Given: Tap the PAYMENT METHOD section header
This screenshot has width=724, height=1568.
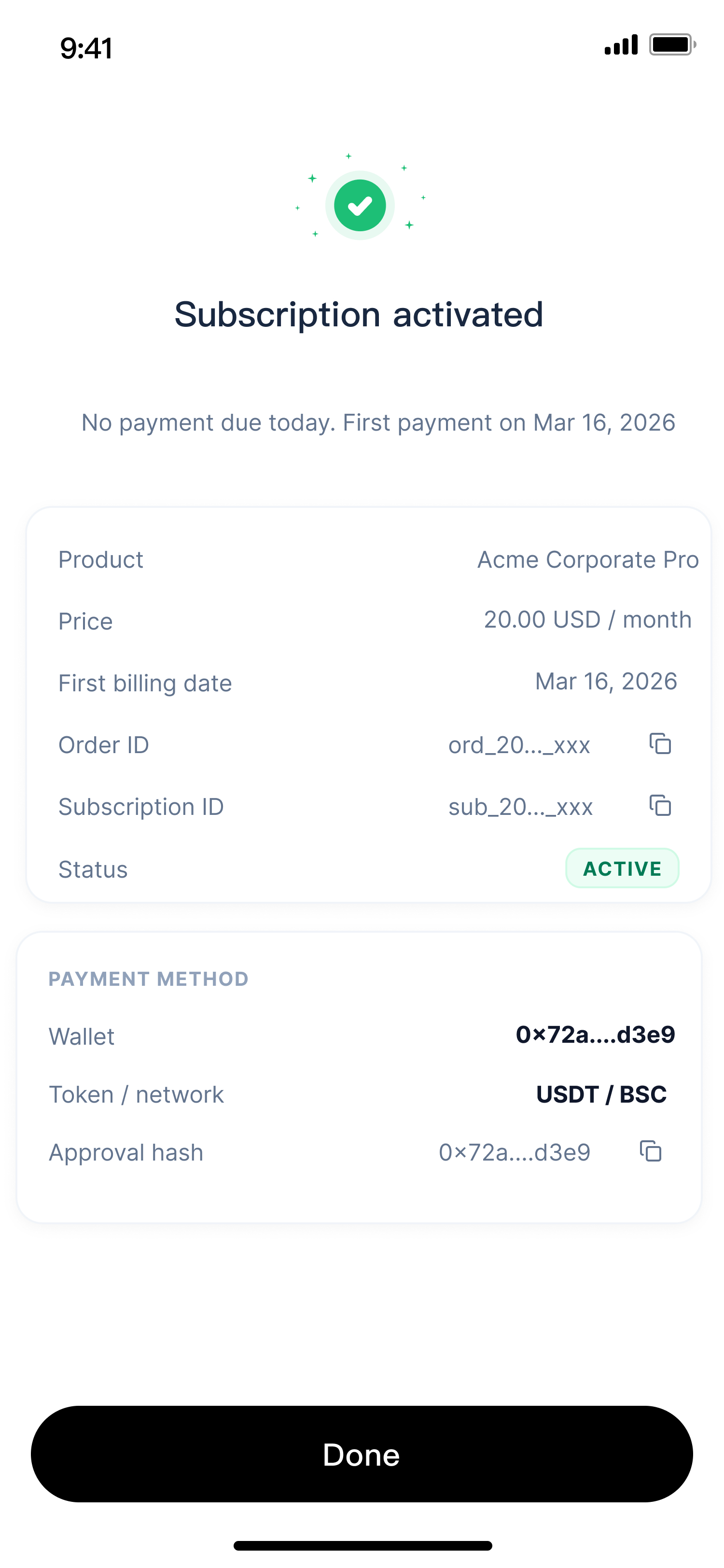Looking at the screenshot, I should click(x=149, y=979).
